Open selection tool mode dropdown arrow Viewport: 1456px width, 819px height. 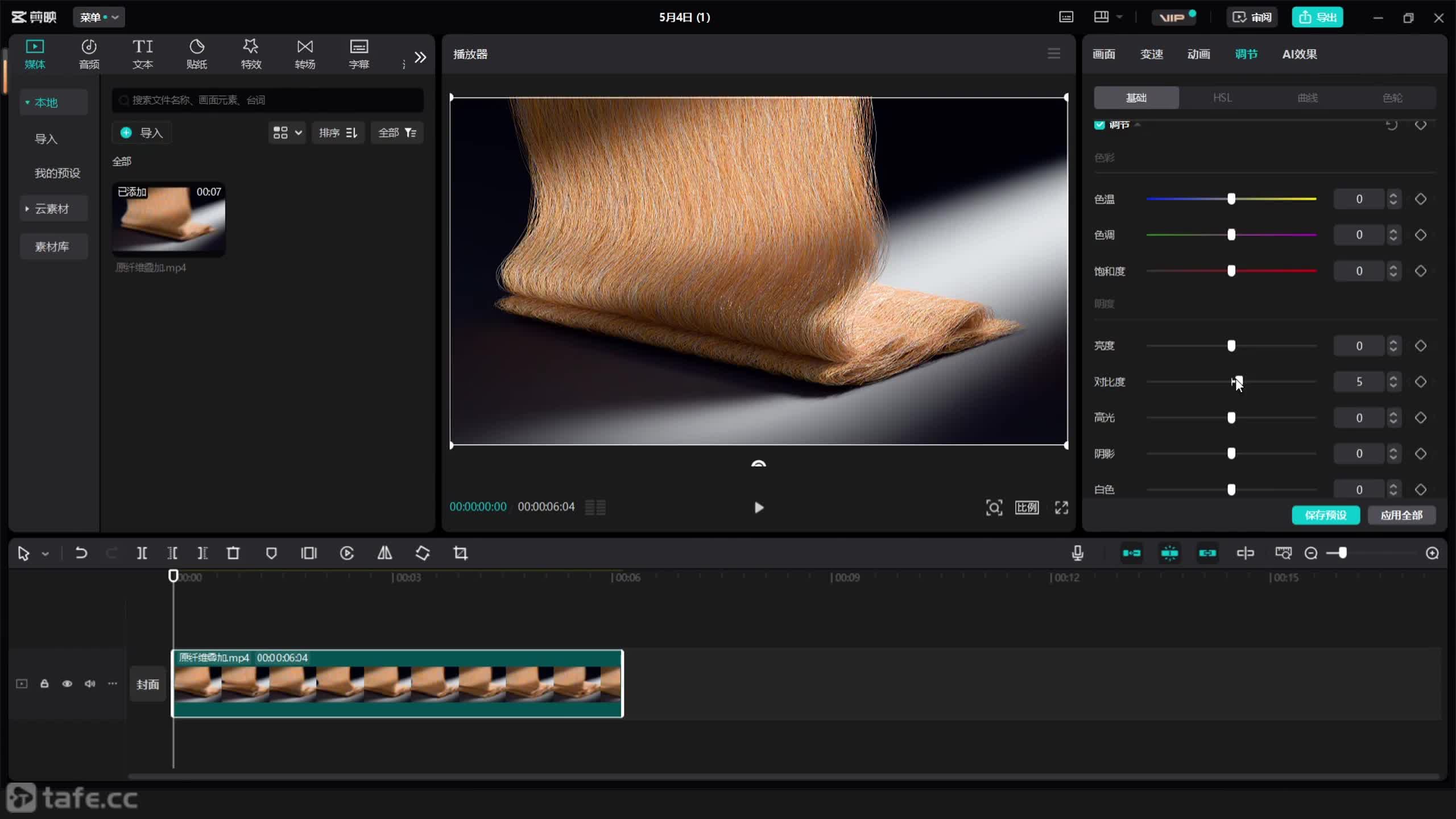[x=45, y=553]
